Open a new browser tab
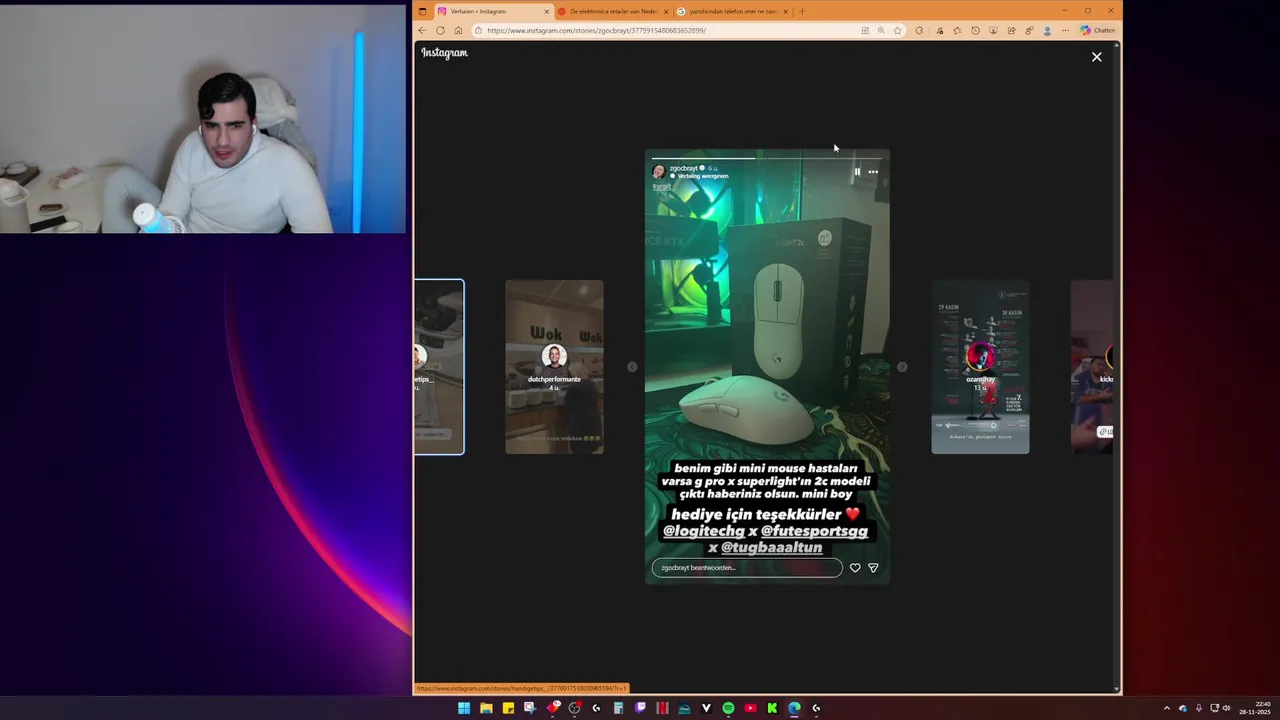The height and width of the screenshot is (720, 1280). pos(801,11)
